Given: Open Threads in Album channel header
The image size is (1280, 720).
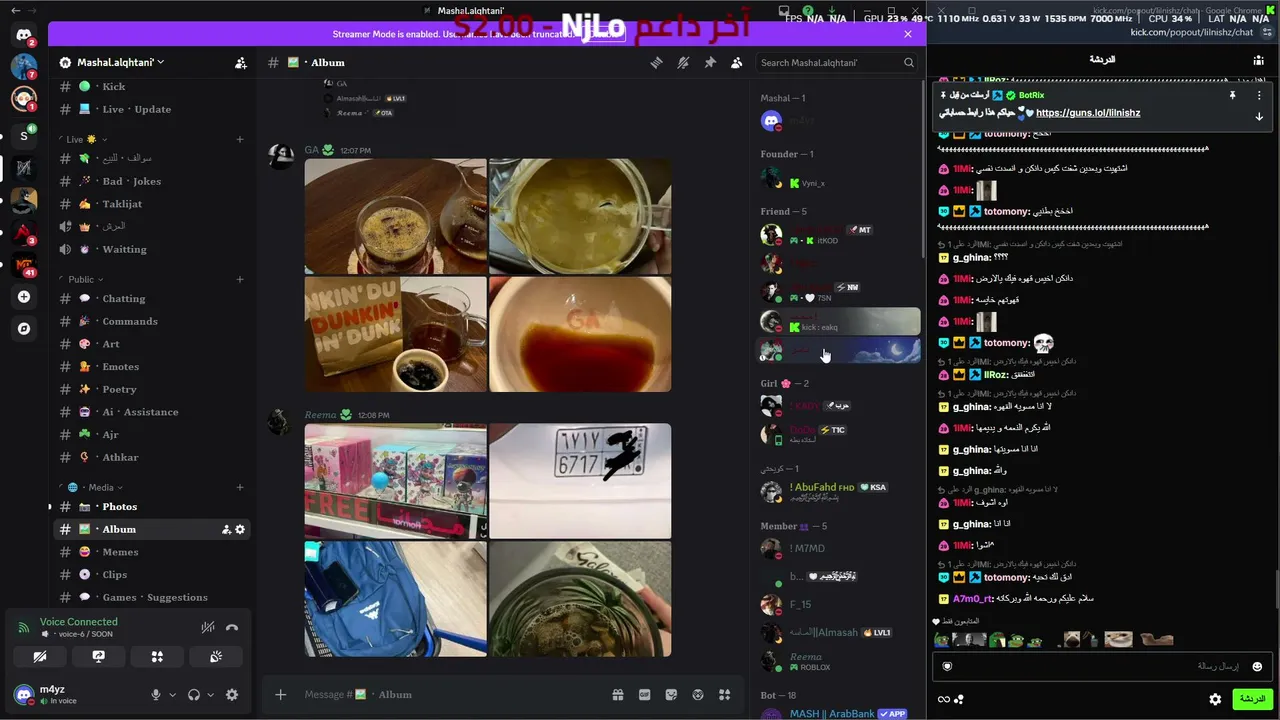Looking at the screenshot, I should pyautogui.click(x=656, y=63).
